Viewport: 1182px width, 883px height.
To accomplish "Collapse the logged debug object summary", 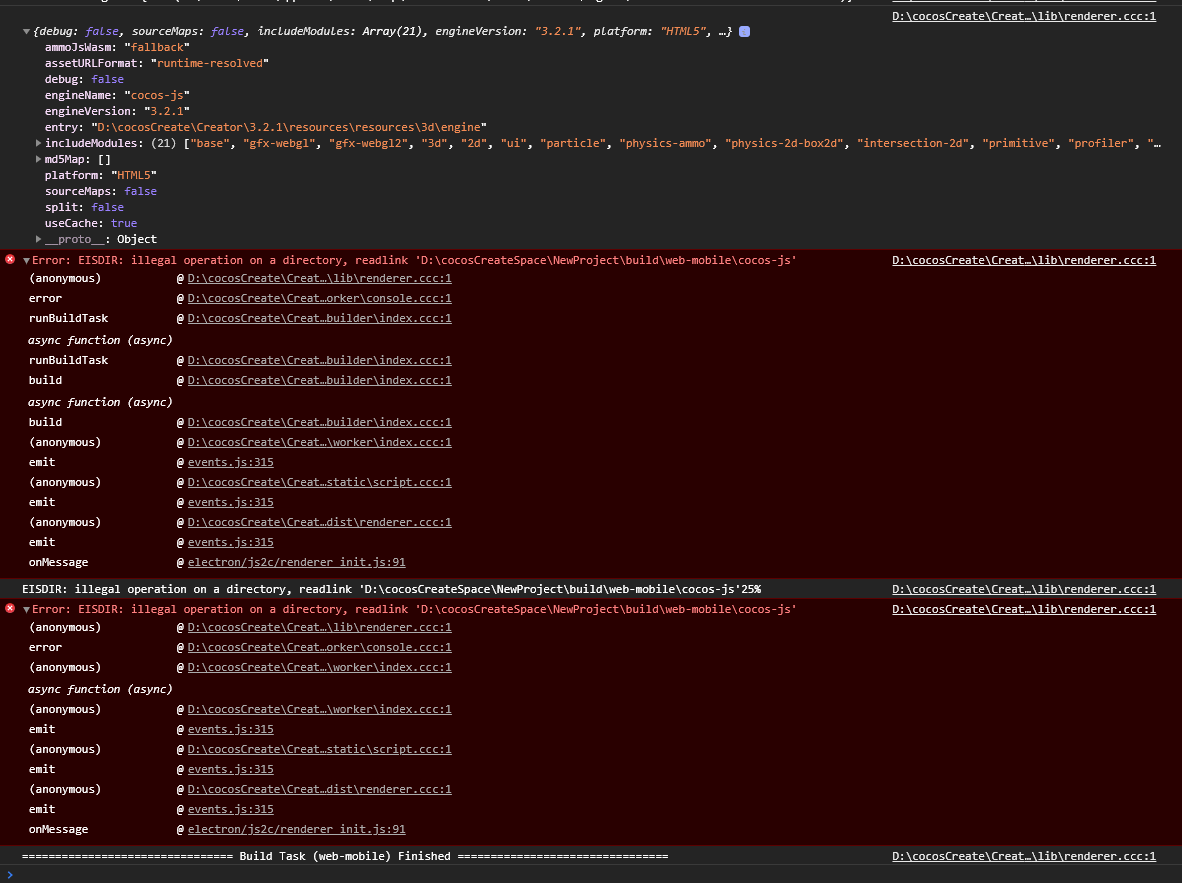I will tap(26, 32).
